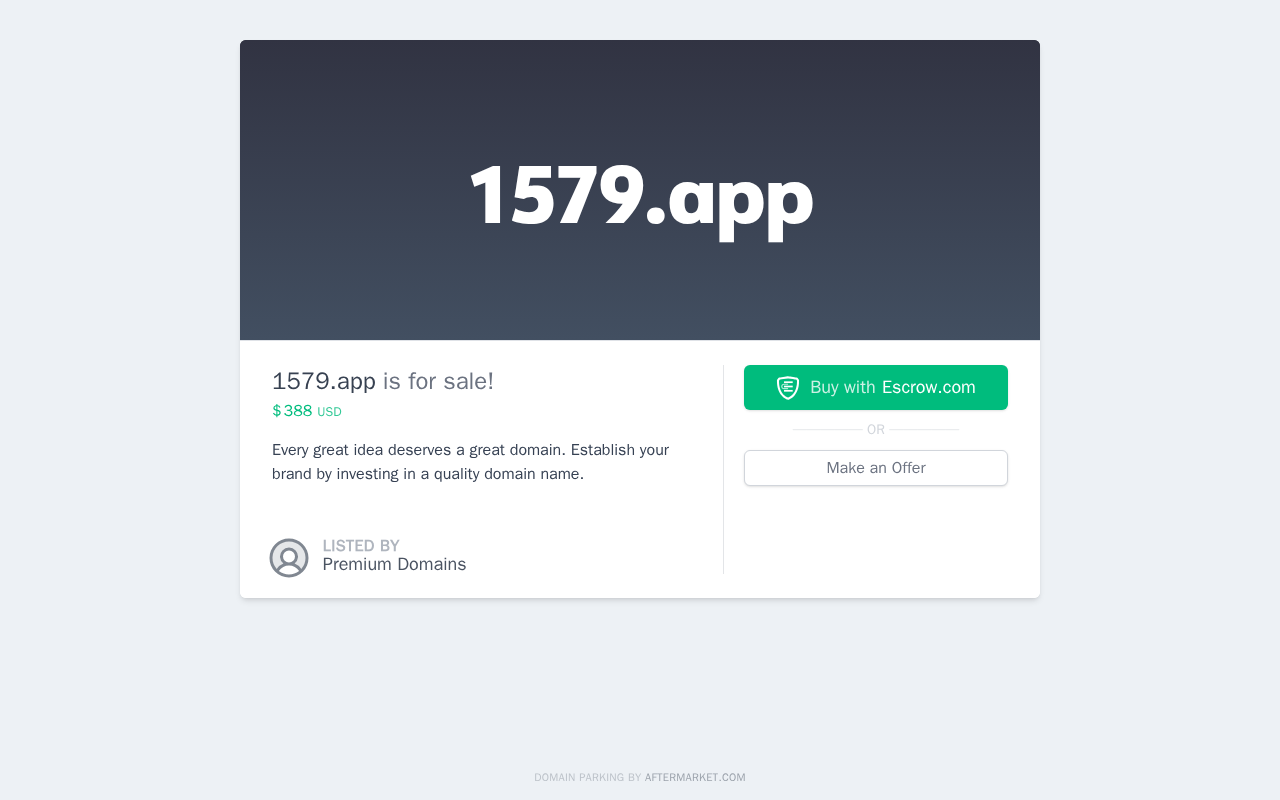Screen dimensions: 1280x800
Task: Click the Make an Offer button
Action: [x=876, y=468]
